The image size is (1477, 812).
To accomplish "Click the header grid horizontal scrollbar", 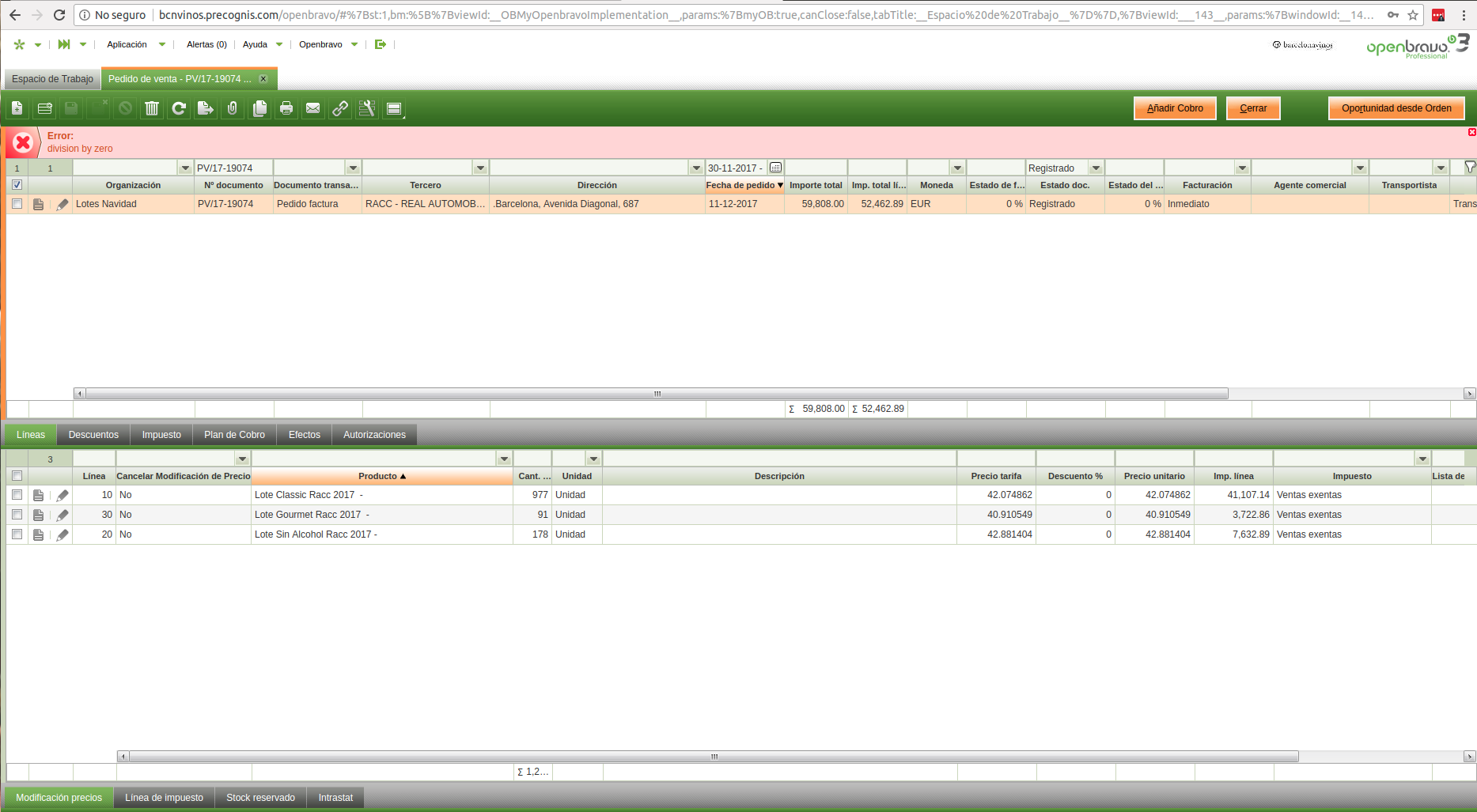I will point(657,394).
